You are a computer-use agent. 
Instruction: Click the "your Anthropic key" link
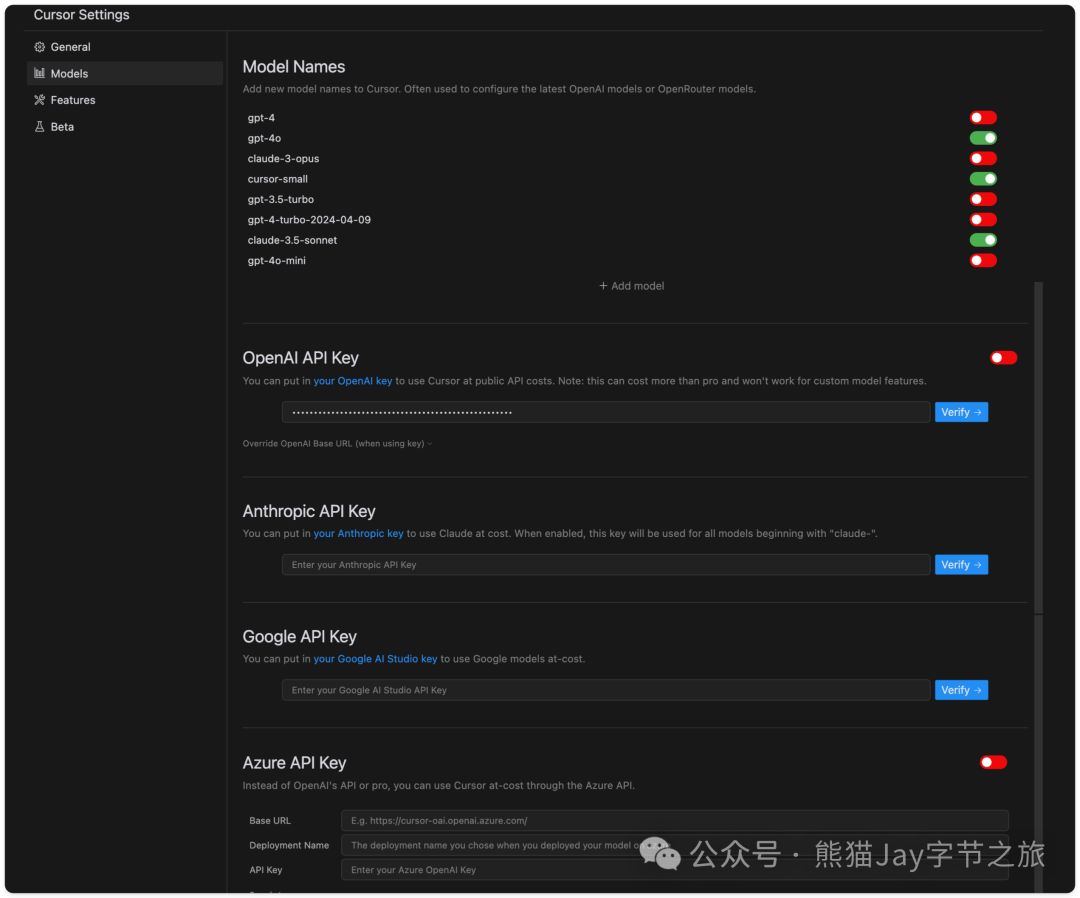pyautogui.click(x=358, y=533)
